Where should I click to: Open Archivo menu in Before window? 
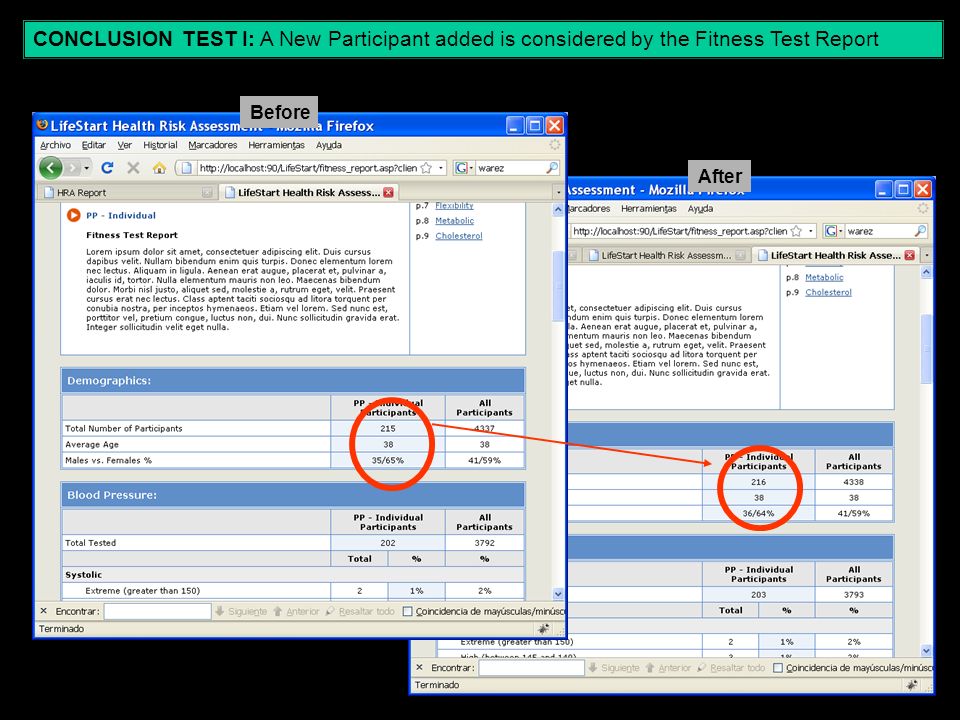pos(55,145)
